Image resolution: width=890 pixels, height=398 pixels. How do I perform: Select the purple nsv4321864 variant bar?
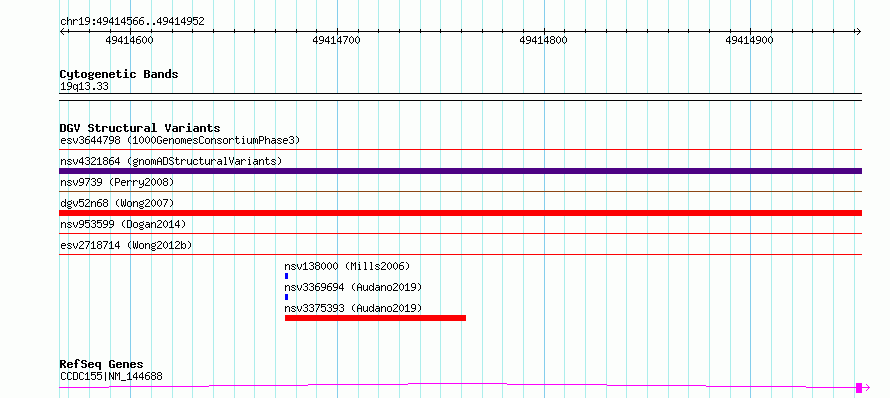[460, 171]
